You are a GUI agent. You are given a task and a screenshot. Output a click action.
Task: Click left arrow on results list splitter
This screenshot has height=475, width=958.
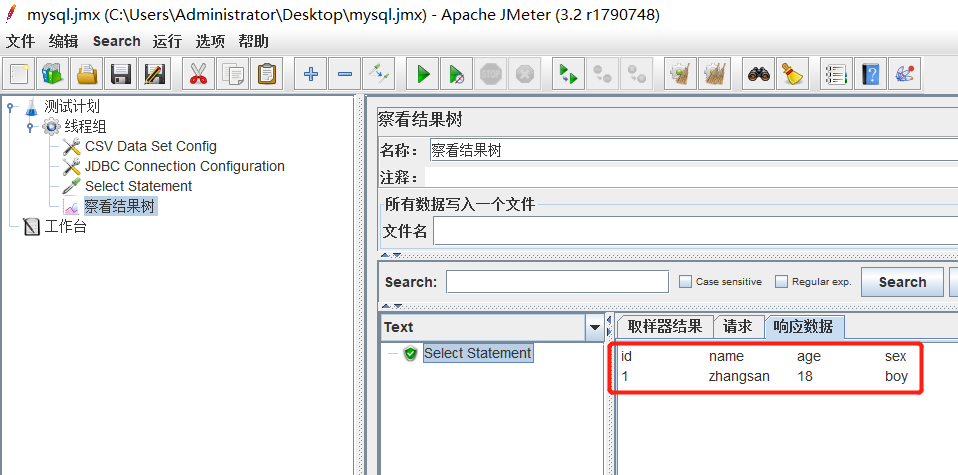coord(609,320)
